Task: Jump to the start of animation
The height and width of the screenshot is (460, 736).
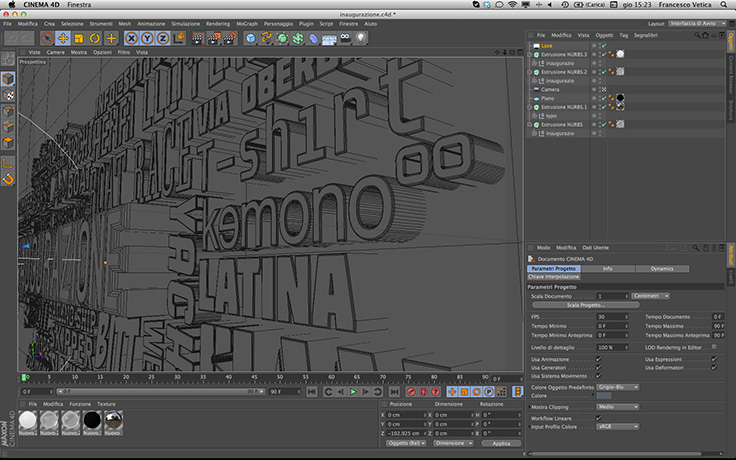Action: (x=312, y=391)
